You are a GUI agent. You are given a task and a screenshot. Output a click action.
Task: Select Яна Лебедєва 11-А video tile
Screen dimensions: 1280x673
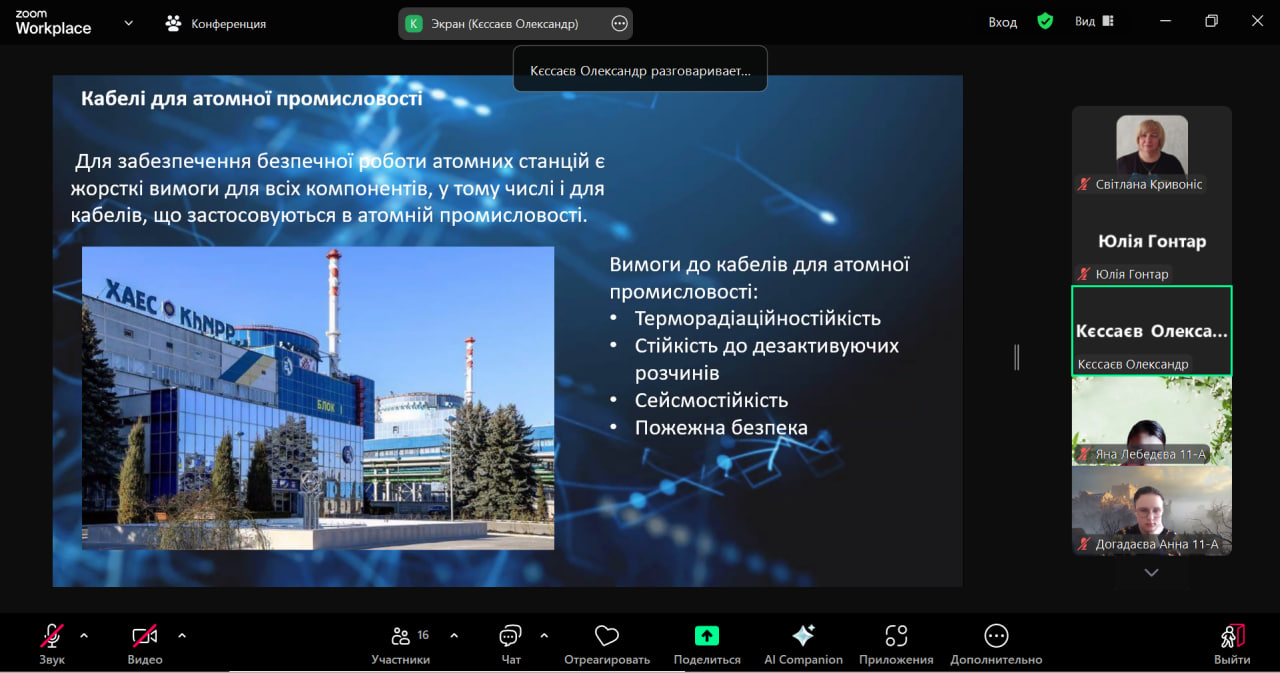coord(1152,421)
